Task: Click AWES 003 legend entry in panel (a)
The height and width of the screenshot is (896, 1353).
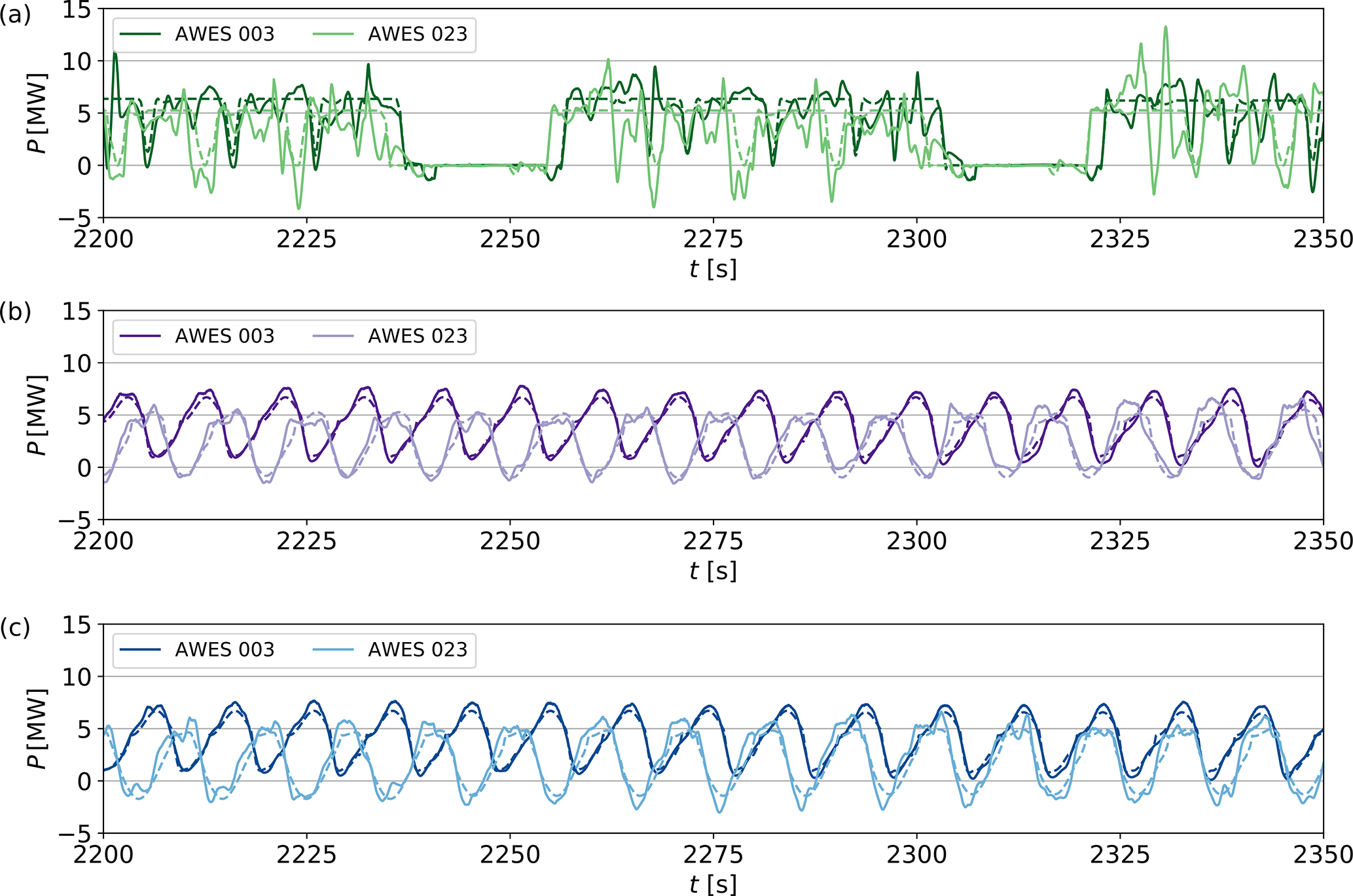Action: [x=225, y=35]
